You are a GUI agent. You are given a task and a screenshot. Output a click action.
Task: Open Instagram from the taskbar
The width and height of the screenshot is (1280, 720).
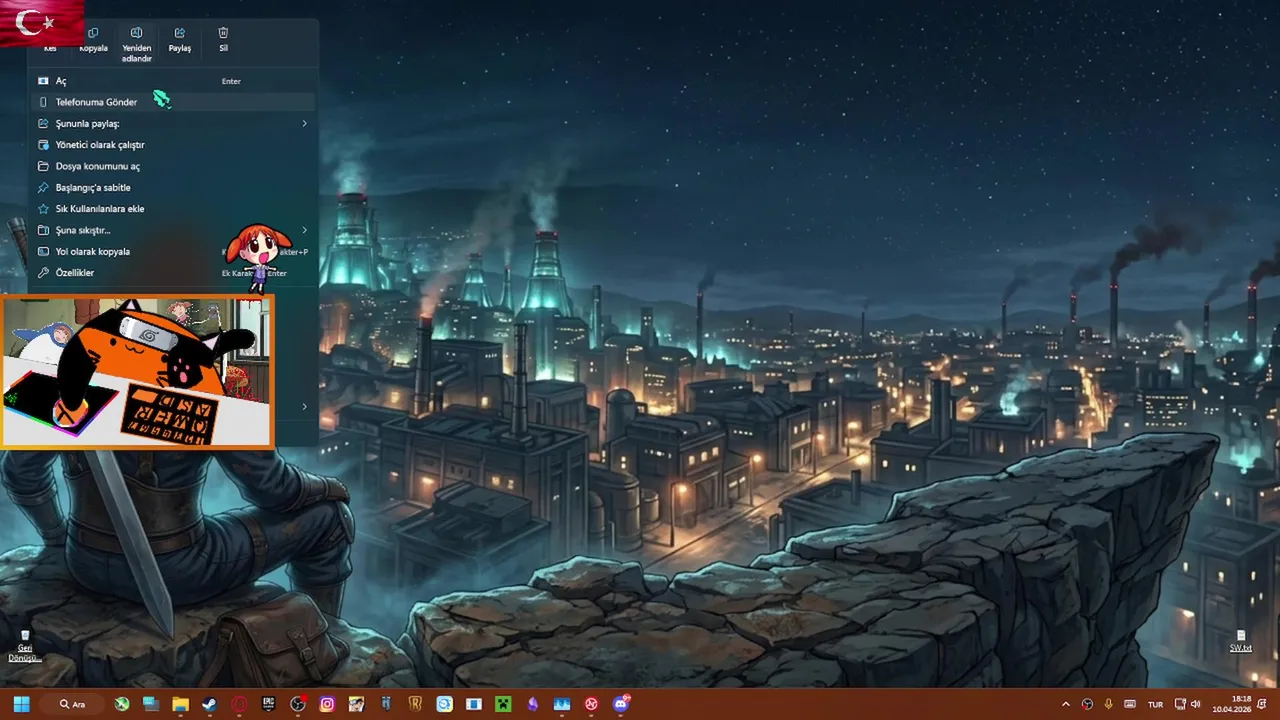[x=327, y=704]
